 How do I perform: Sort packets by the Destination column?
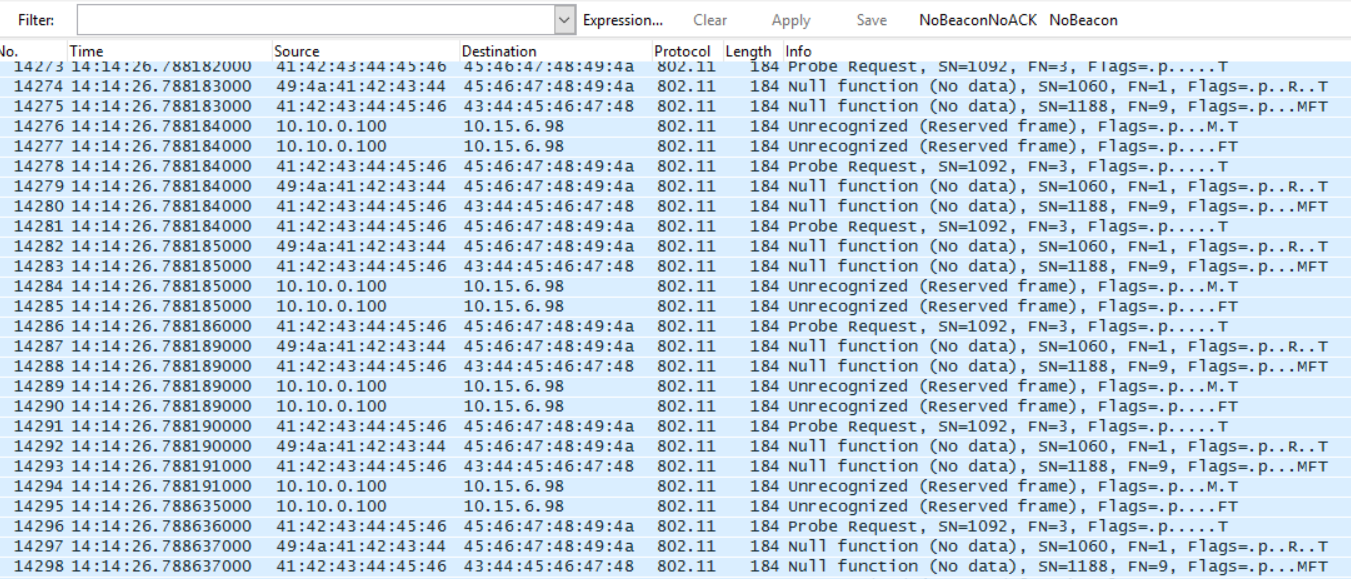495,51
